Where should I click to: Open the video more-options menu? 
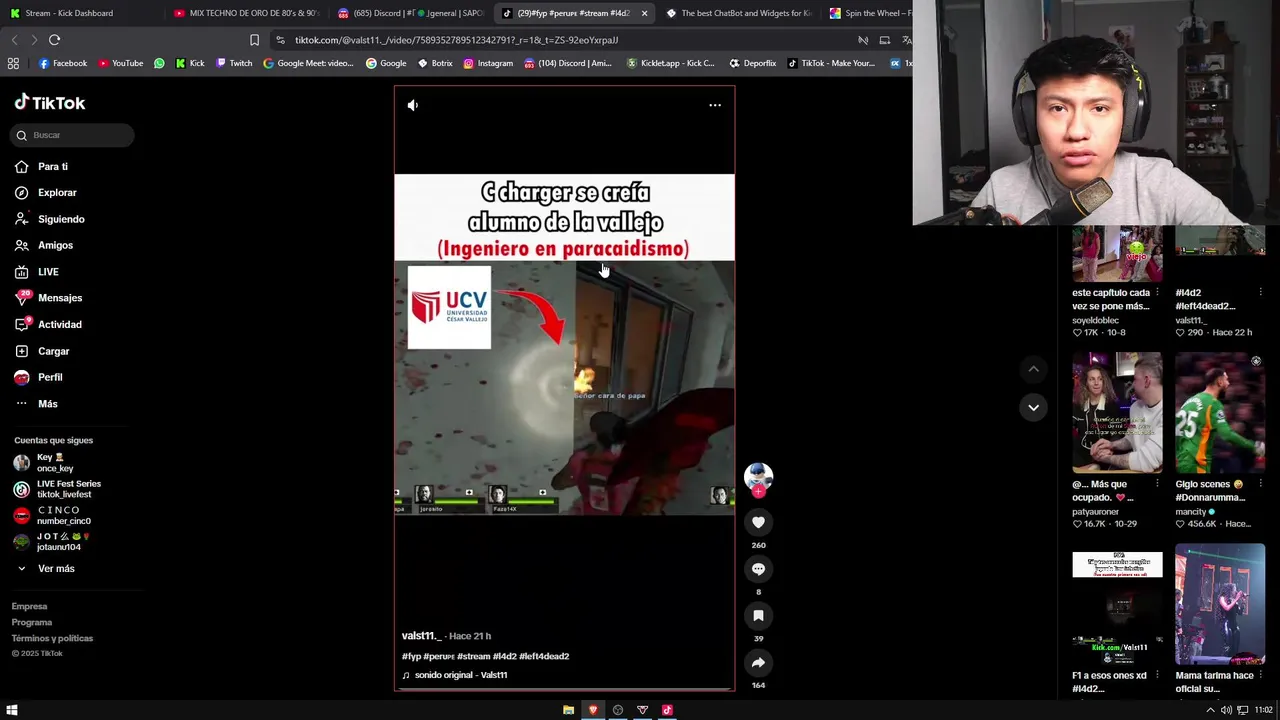[x=715, y=105]
